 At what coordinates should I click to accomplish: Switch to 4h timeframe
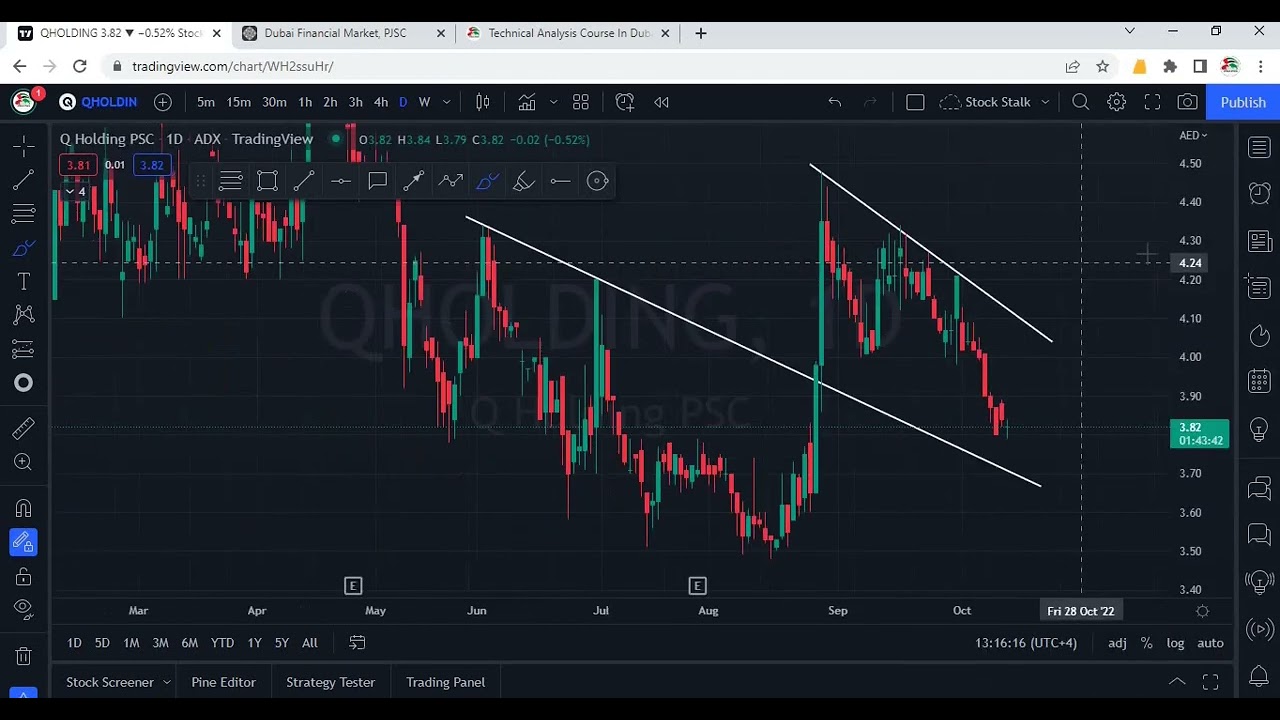coord(381,102)
